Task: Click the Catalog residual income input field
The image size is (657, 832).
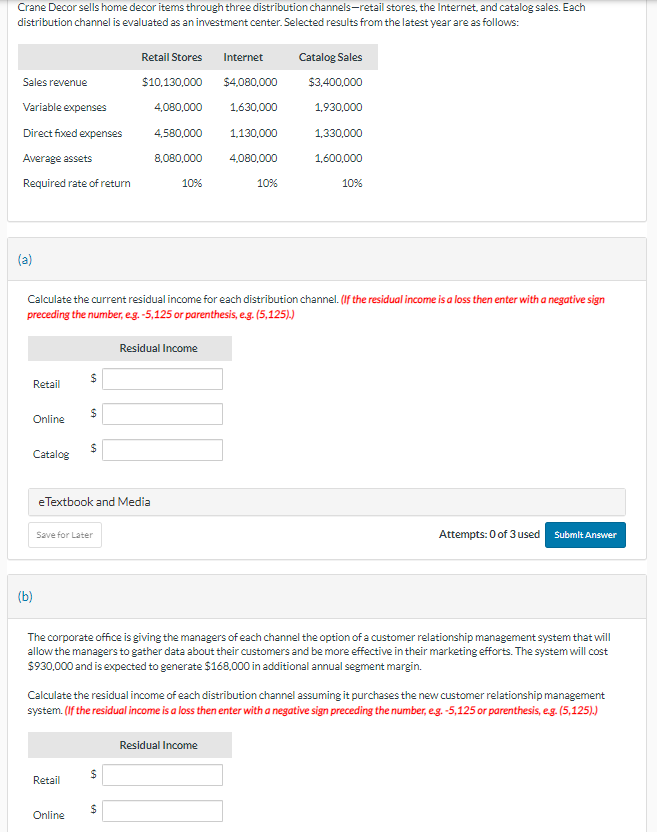Action: click(162, 450)
